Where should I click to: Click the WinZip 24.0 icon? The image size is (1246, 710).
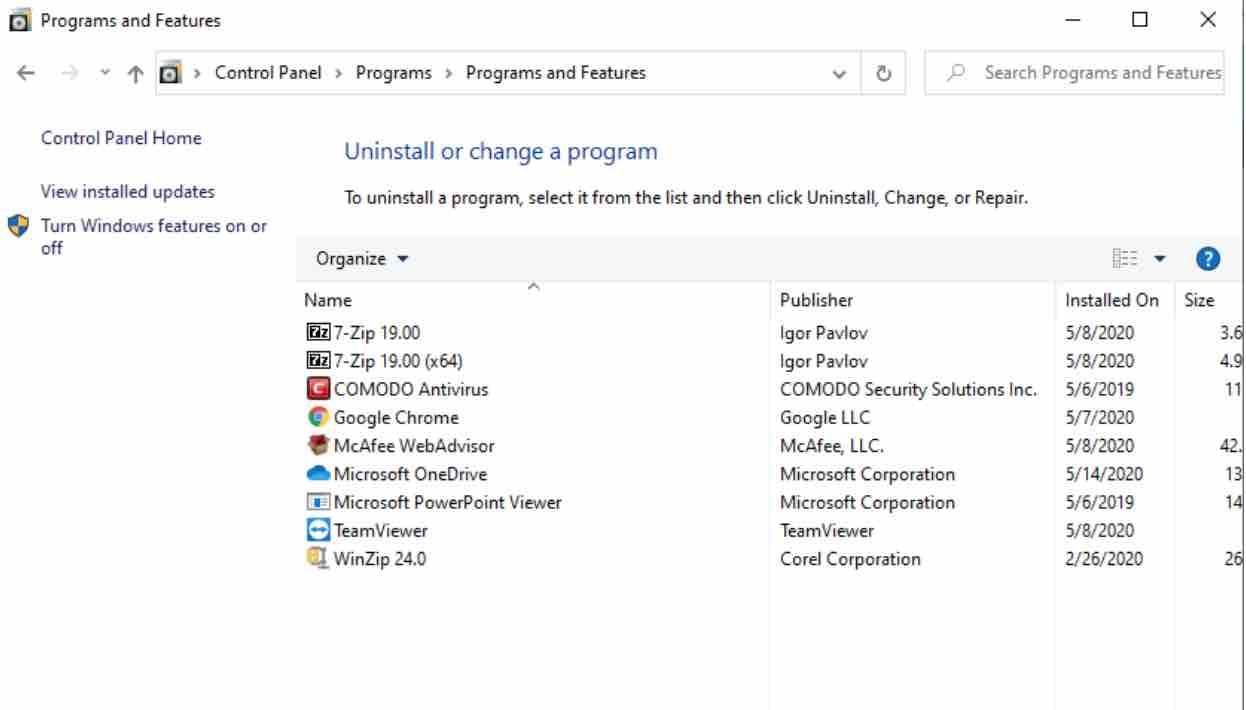coord(318,559)
